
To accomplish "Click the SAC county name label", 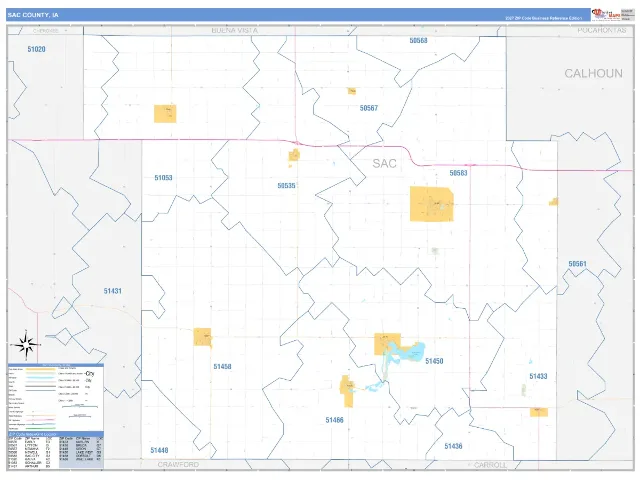I will (x=384, y=164).
